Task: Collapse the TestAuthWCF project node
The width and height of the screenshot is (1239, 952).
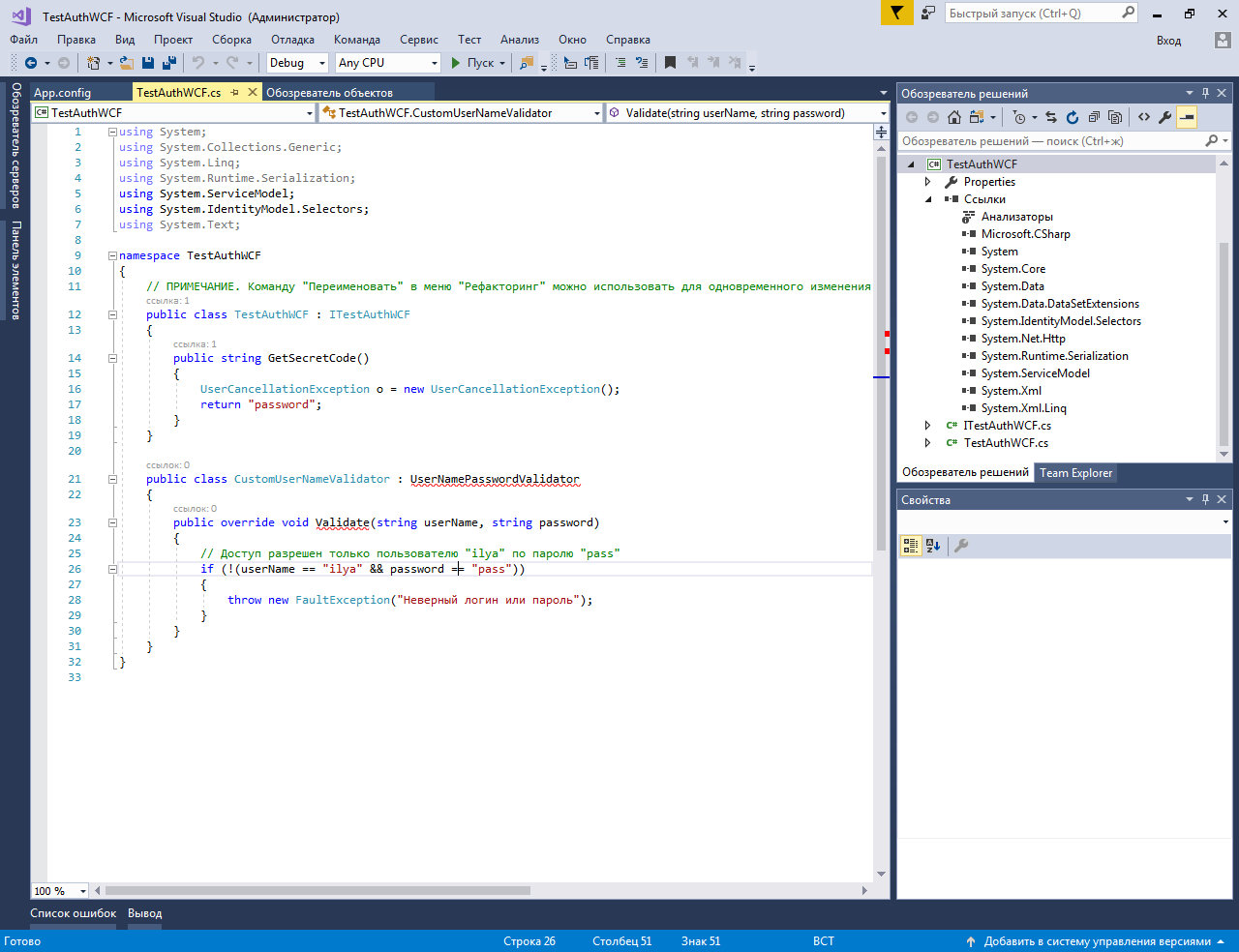Action: pos(911,164)
